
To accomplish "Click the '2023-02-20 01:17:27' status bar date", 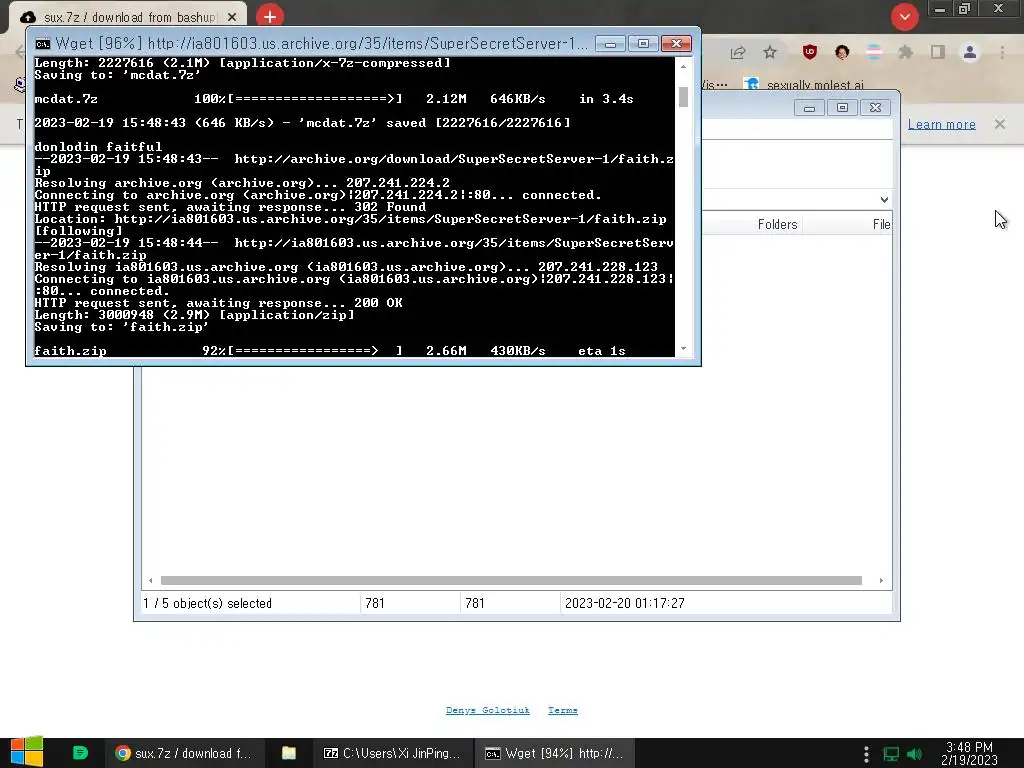I will pyautogui.click(x=624, y=603).
